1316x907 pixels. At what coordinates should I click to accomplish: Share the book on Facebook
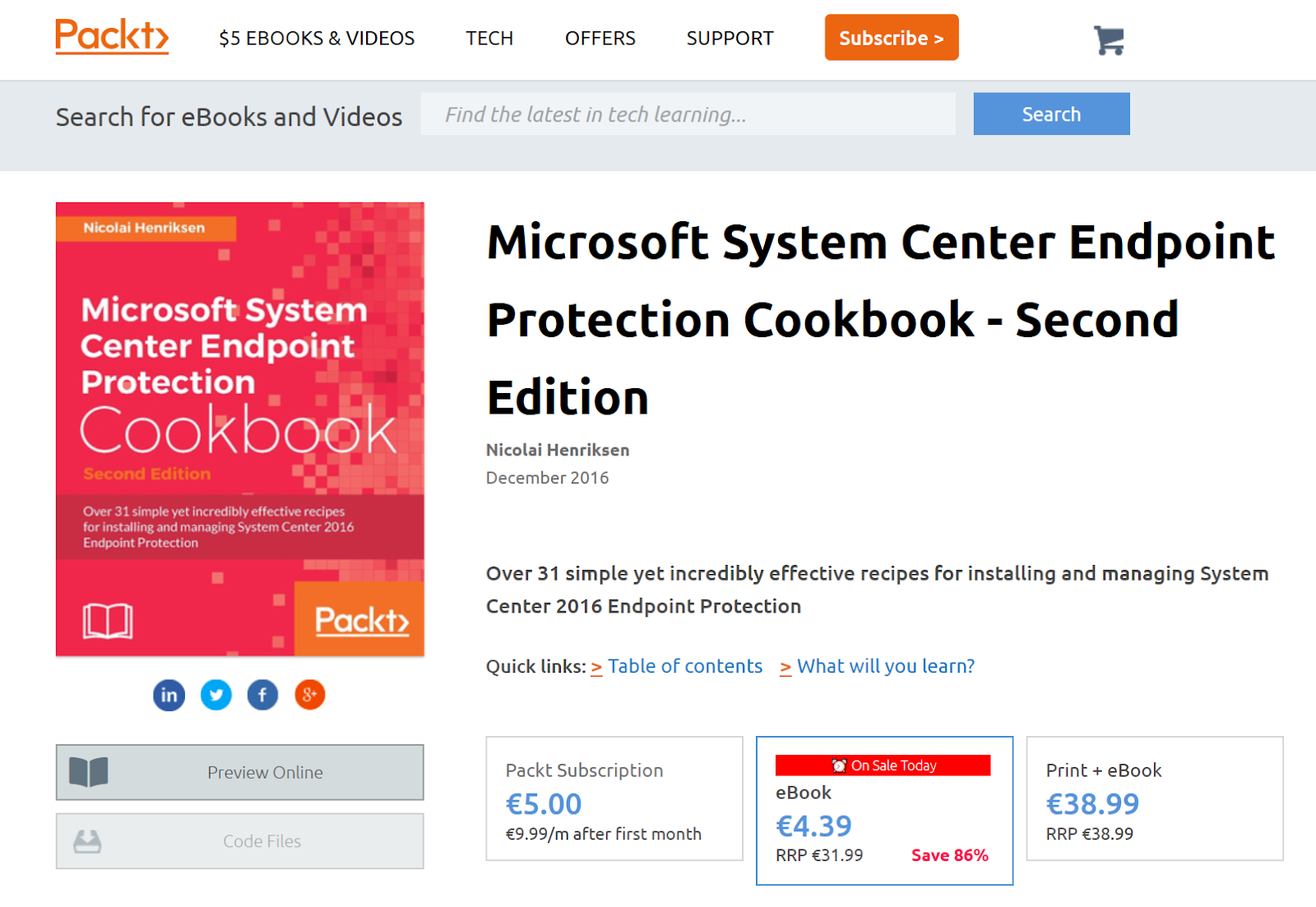263,695
